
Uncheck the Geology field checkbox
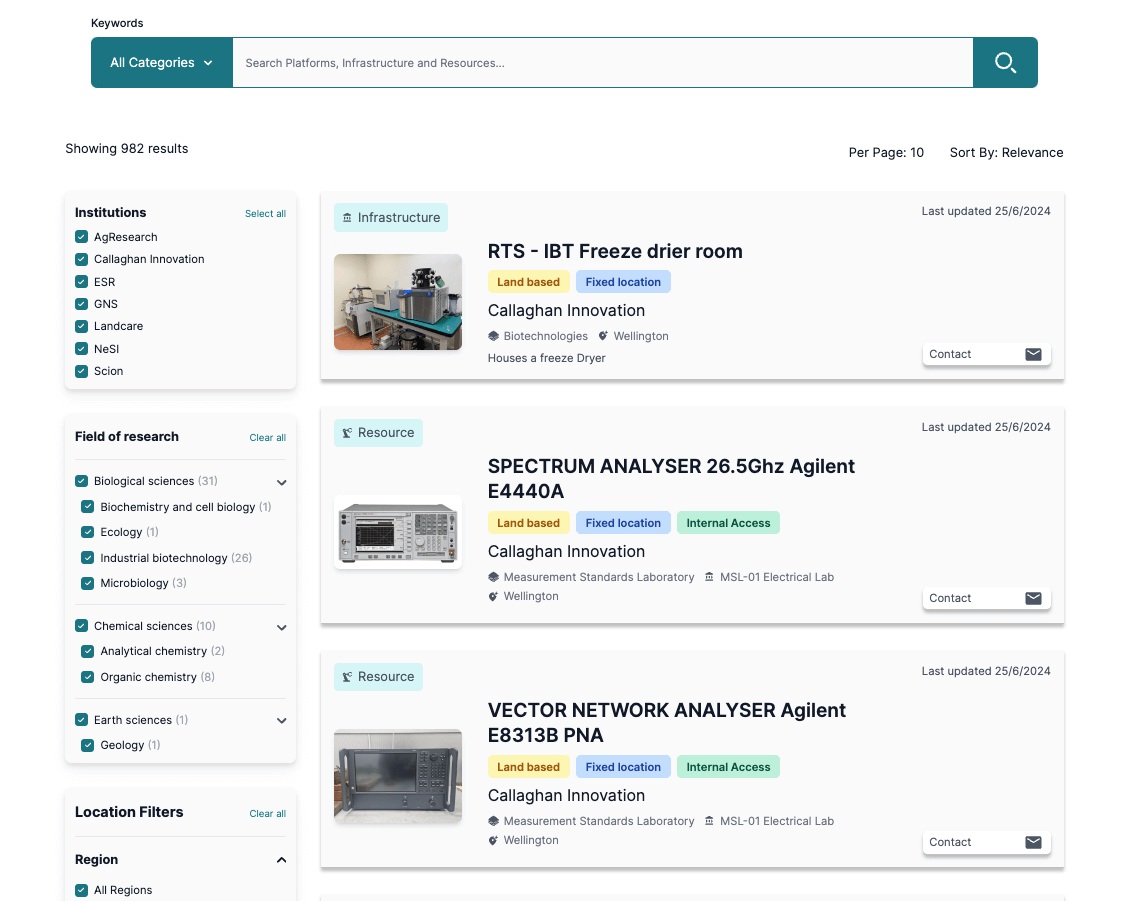pos(87,745)
